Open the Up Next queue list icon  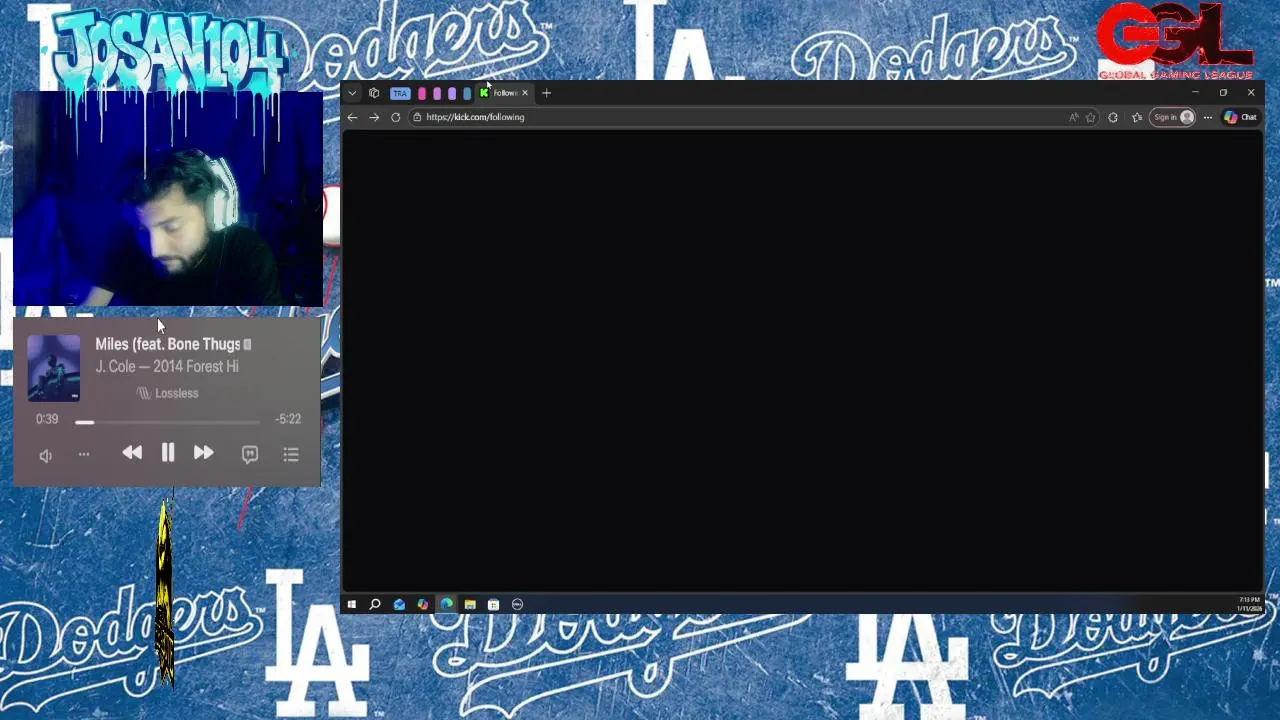291,454
